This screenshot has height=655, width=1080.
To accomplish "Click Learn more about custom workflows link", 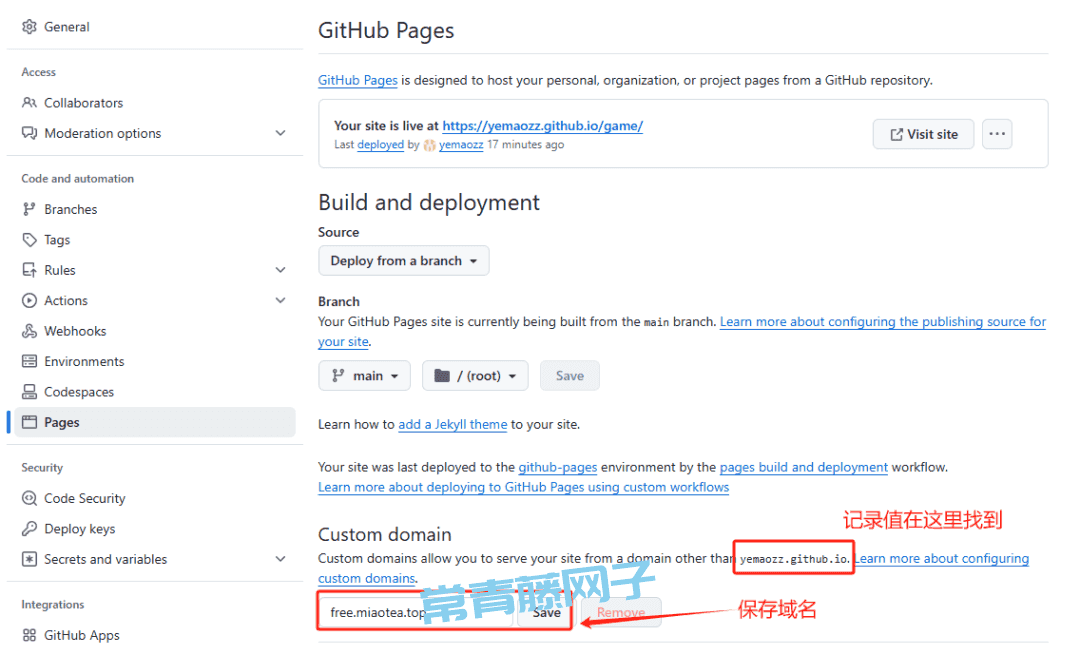I will coord(523,487).
